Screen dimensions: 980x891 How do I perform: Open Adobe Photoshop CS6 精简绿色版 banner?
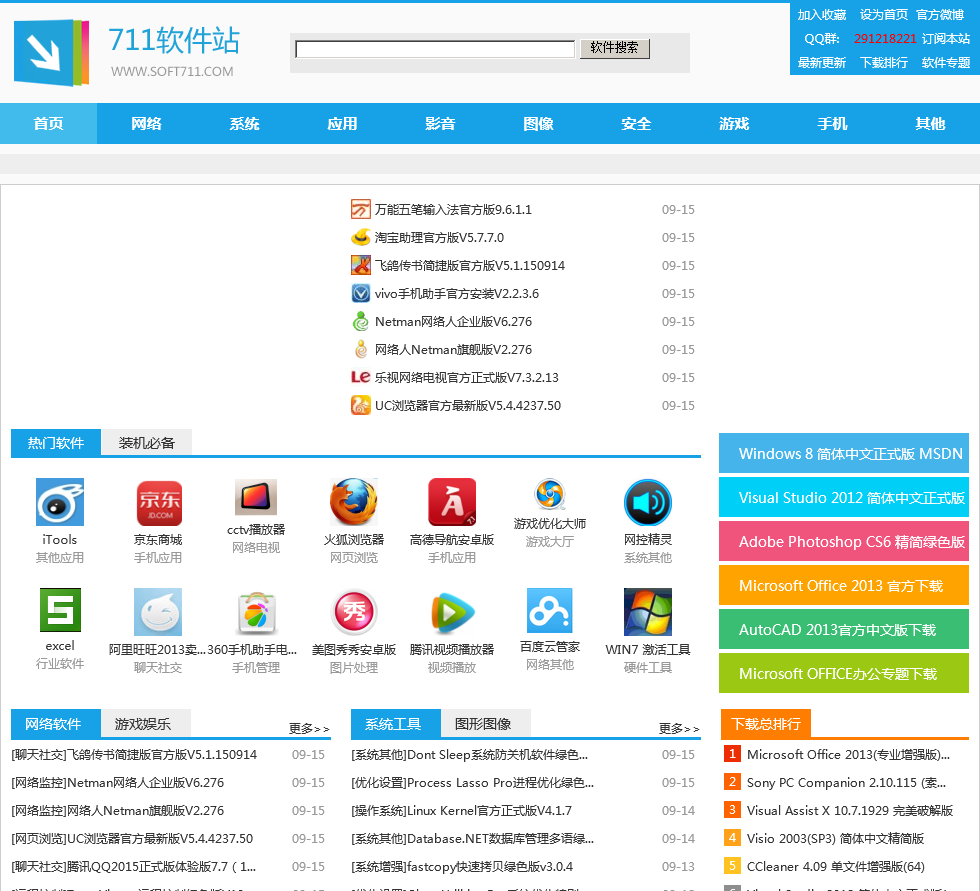pyautogui.click(x=844, y=541)
